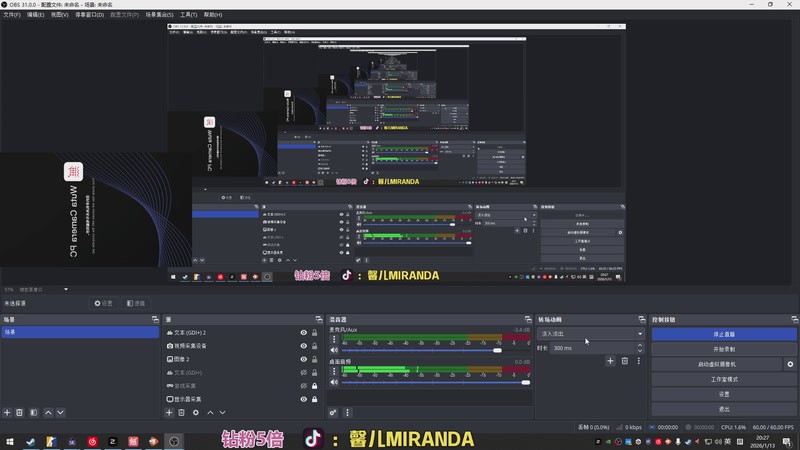Image resolution: width=800 pixels, height=450 pixels.
Task: Remove selected source with trash icon
Action: click(x=182, y=412)
